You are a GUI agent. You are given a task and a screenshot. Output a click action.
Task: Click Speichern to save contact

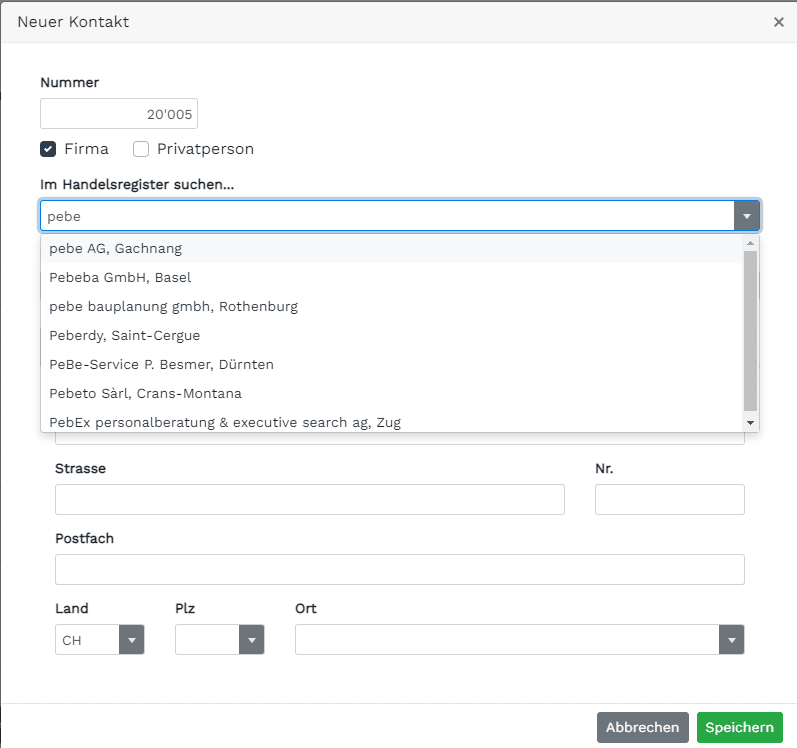point(740,727)
